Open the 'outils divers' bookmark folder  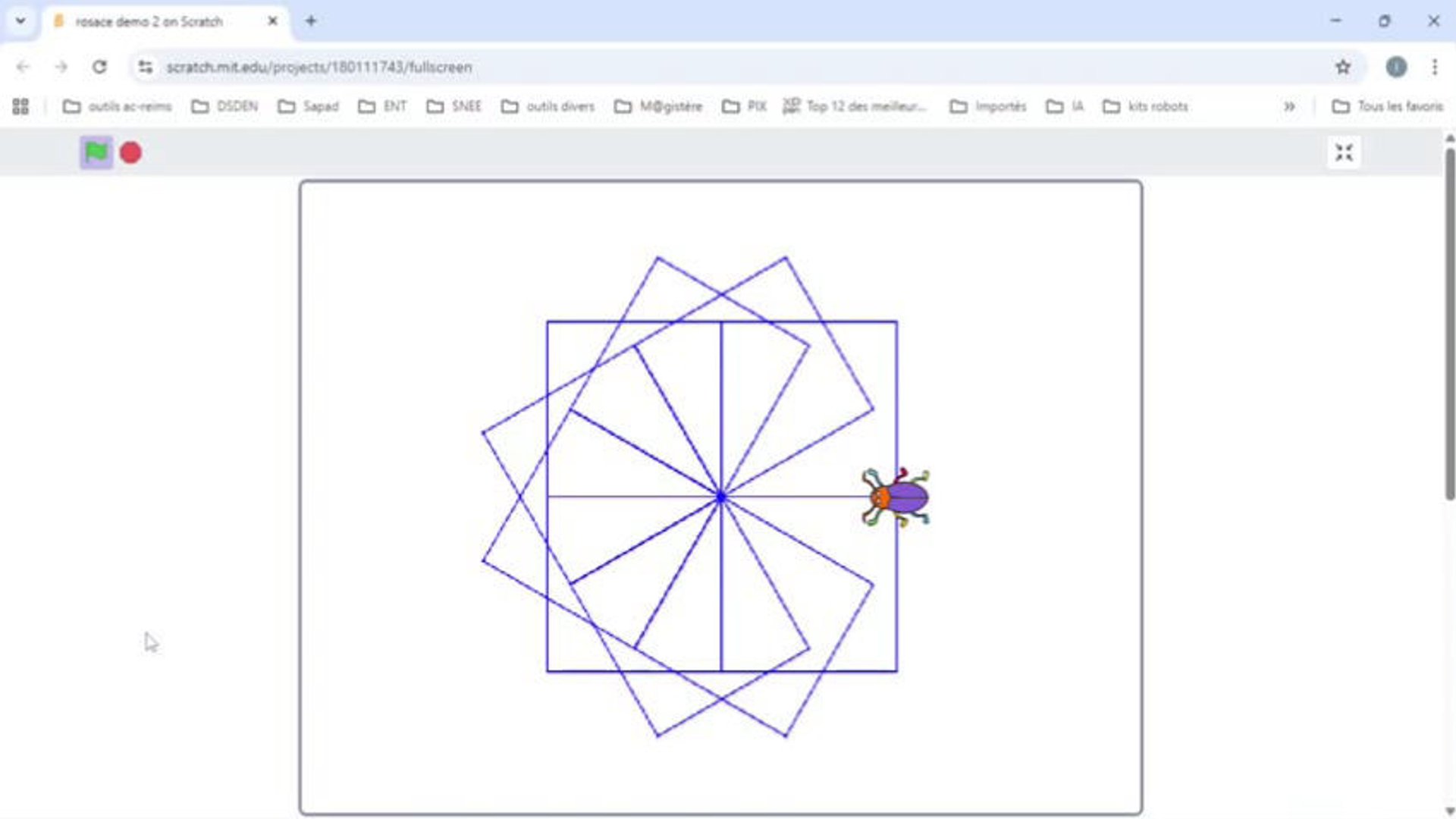tap(548, 106)
